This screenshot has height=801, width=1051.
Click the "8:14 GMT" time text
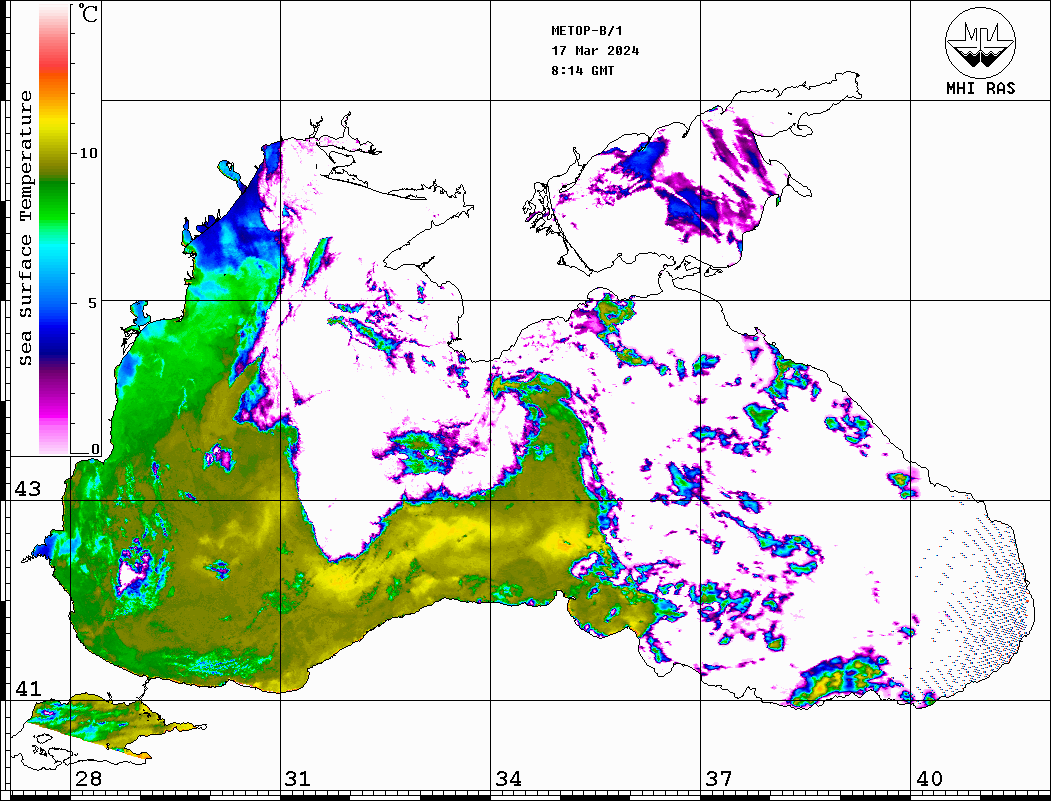click(x=582, y=70)
